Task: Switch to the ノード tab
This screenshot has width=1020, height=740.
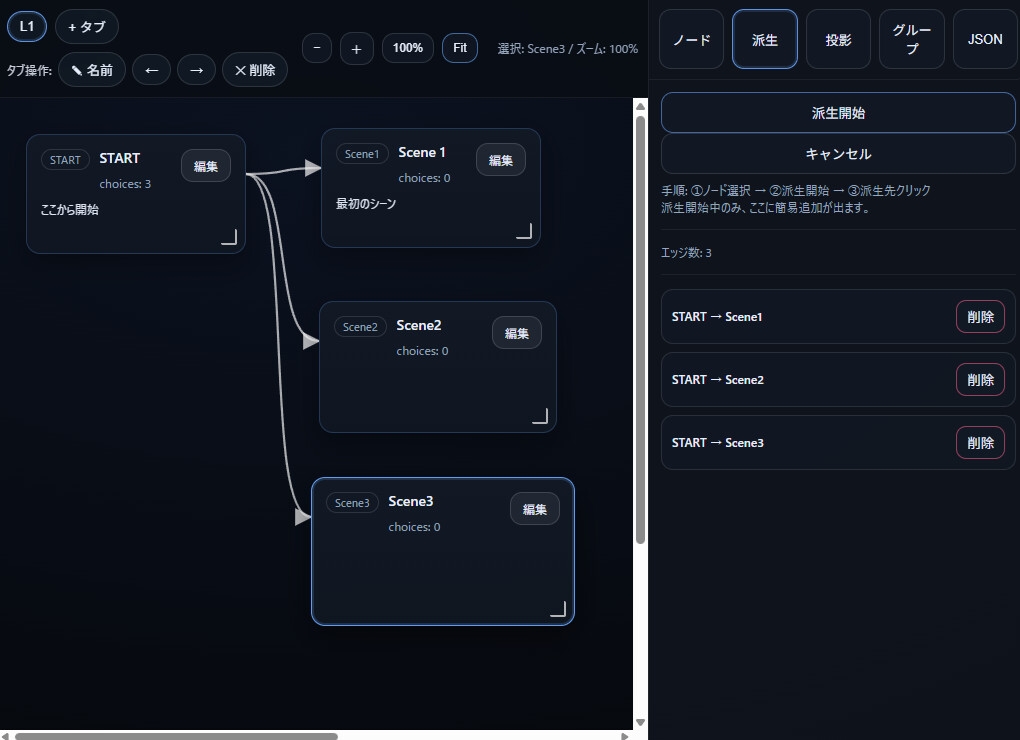Action: click(x=691, y=40)
